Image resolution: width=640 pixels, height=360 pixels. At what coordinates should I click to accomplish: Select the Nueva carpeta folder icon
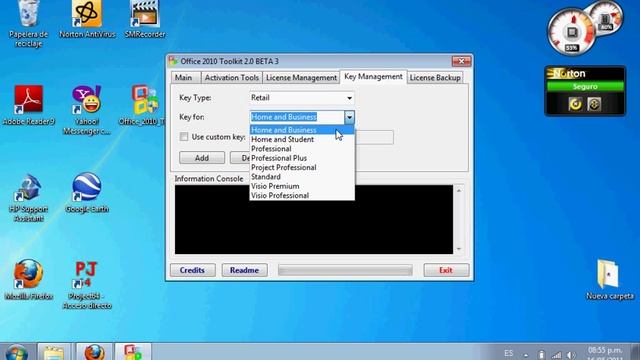(x=609, y=279)
